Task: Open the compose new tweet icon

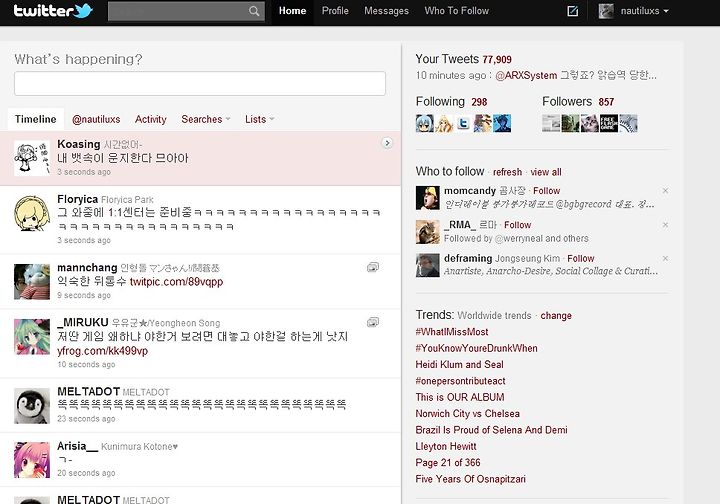Action: pos(573,11)
